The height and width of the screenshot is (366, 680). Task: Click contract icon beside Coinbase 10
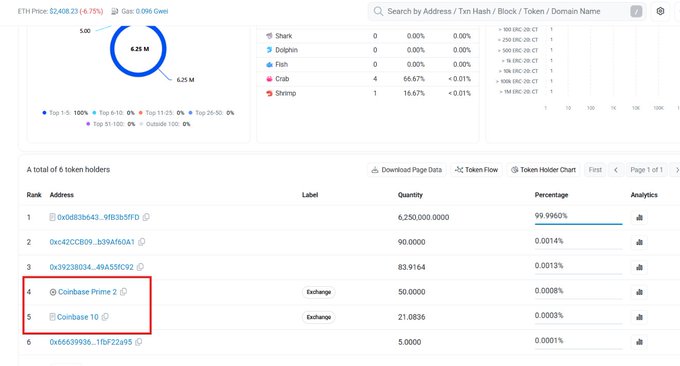tap(52, 317)
